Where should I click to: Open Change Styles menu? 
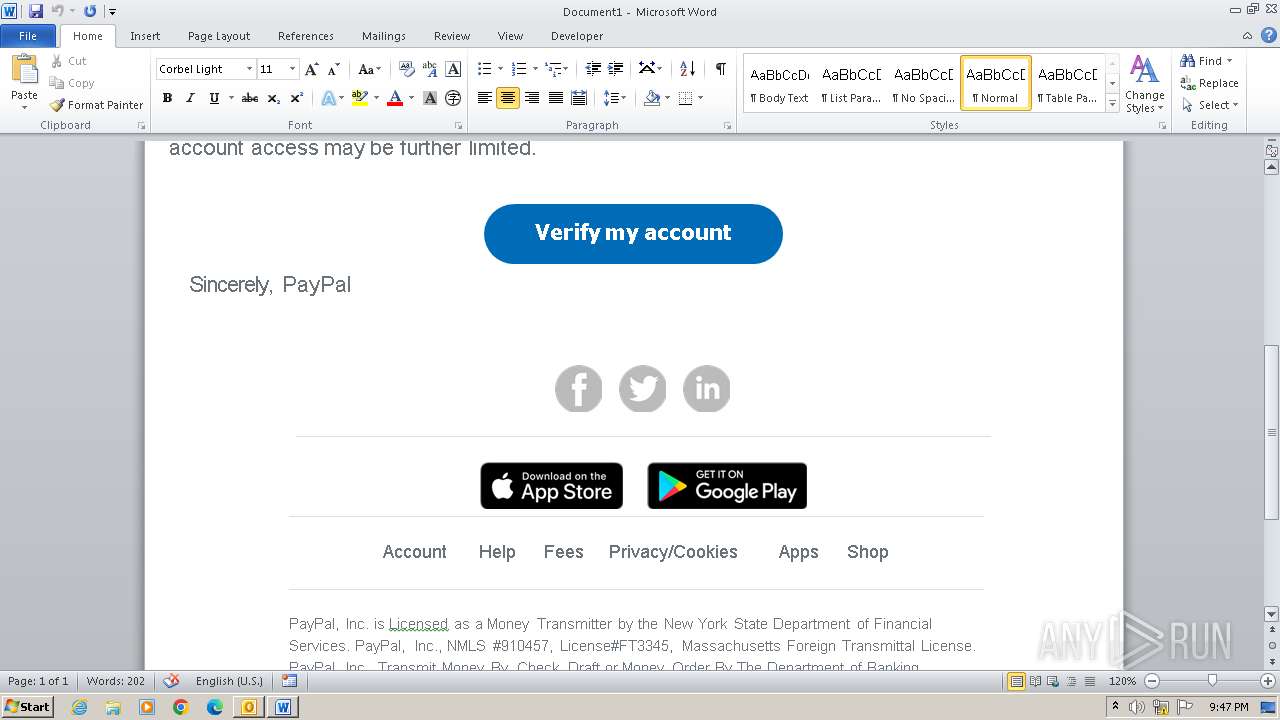click(x=1144, y=84)
